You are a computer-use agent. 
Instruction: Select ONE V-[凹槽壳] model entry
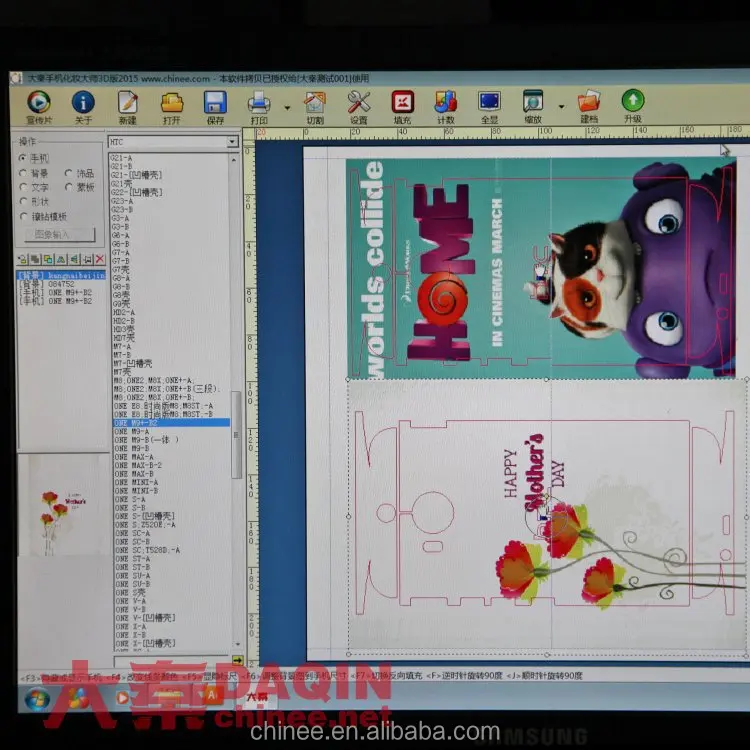coord(145,618)
